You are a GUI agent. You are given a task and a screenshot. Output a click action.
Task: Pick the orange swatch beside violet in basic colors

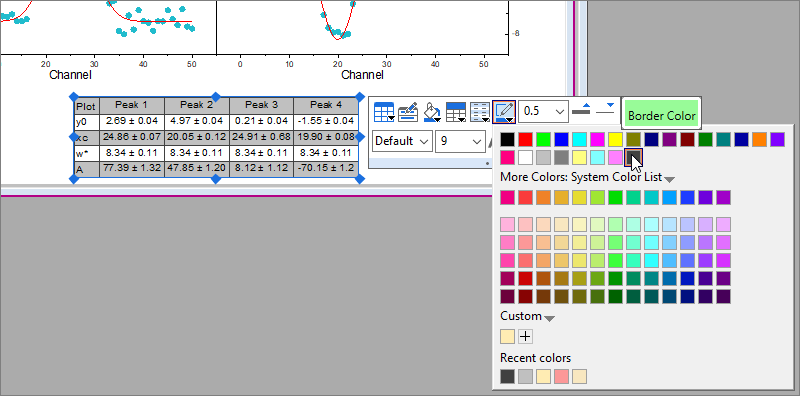pos(759,139)
